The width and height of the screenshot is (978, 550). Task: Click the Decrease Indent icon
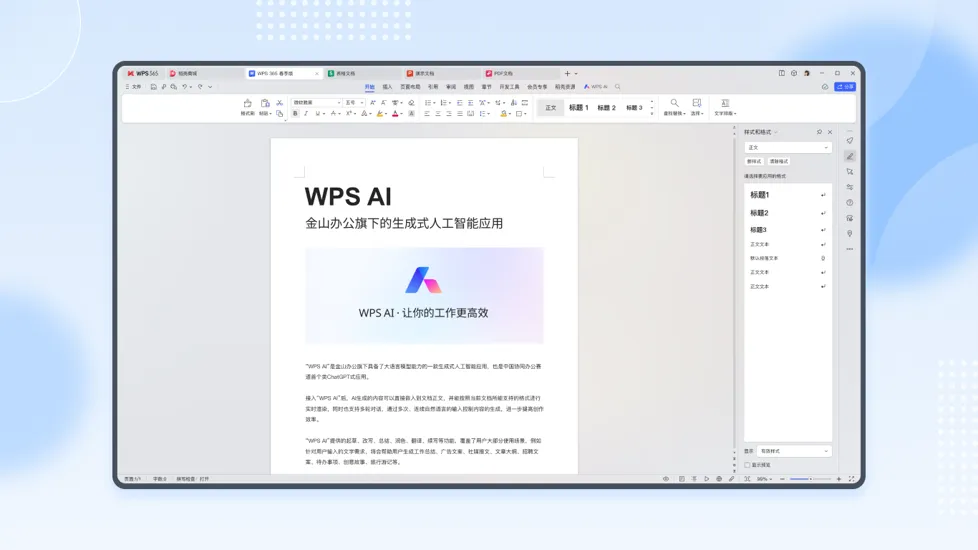[460, 103]
